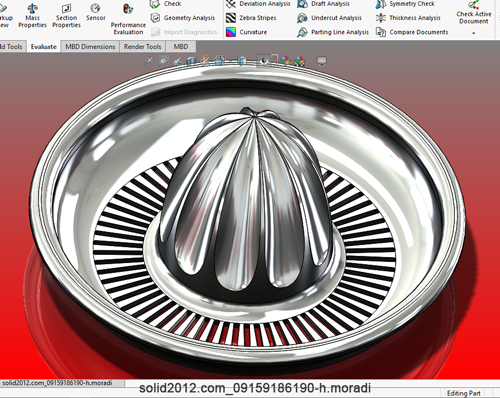Click the Editing Part status field
Screen dimensions: 500x398
(464, 393)
